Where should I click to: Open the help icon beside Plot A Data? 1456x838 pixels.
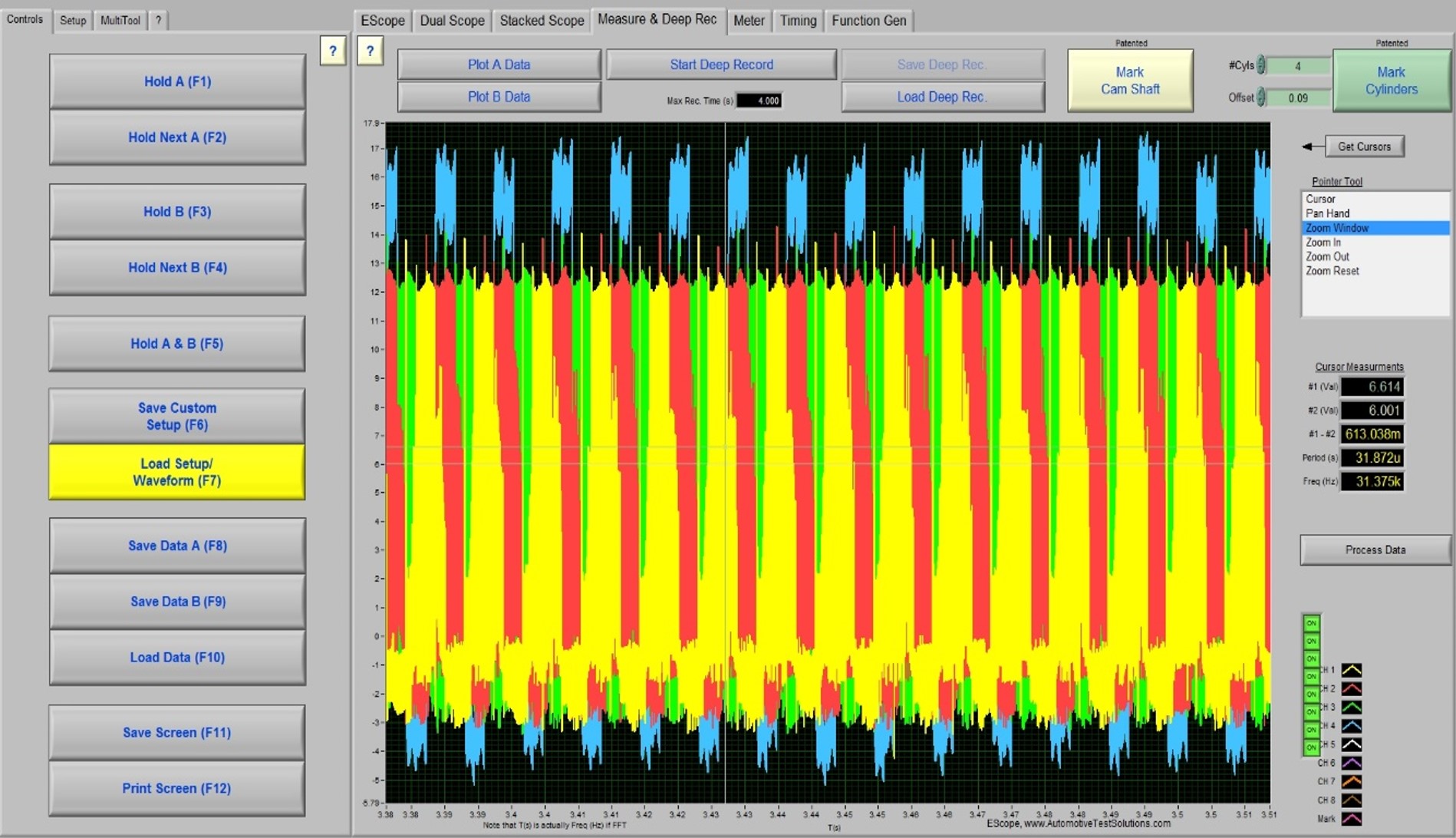click(370, 51)
